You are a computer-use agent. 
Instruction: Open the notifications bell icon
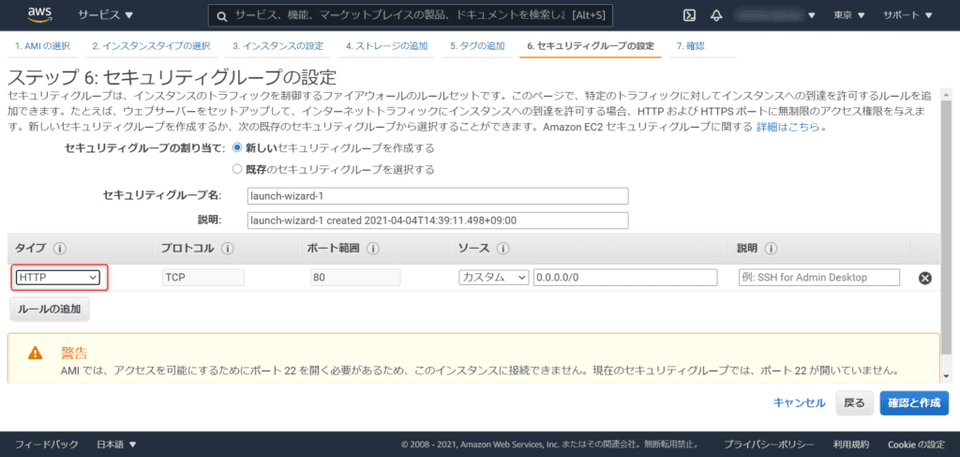(x=717, y=16)
